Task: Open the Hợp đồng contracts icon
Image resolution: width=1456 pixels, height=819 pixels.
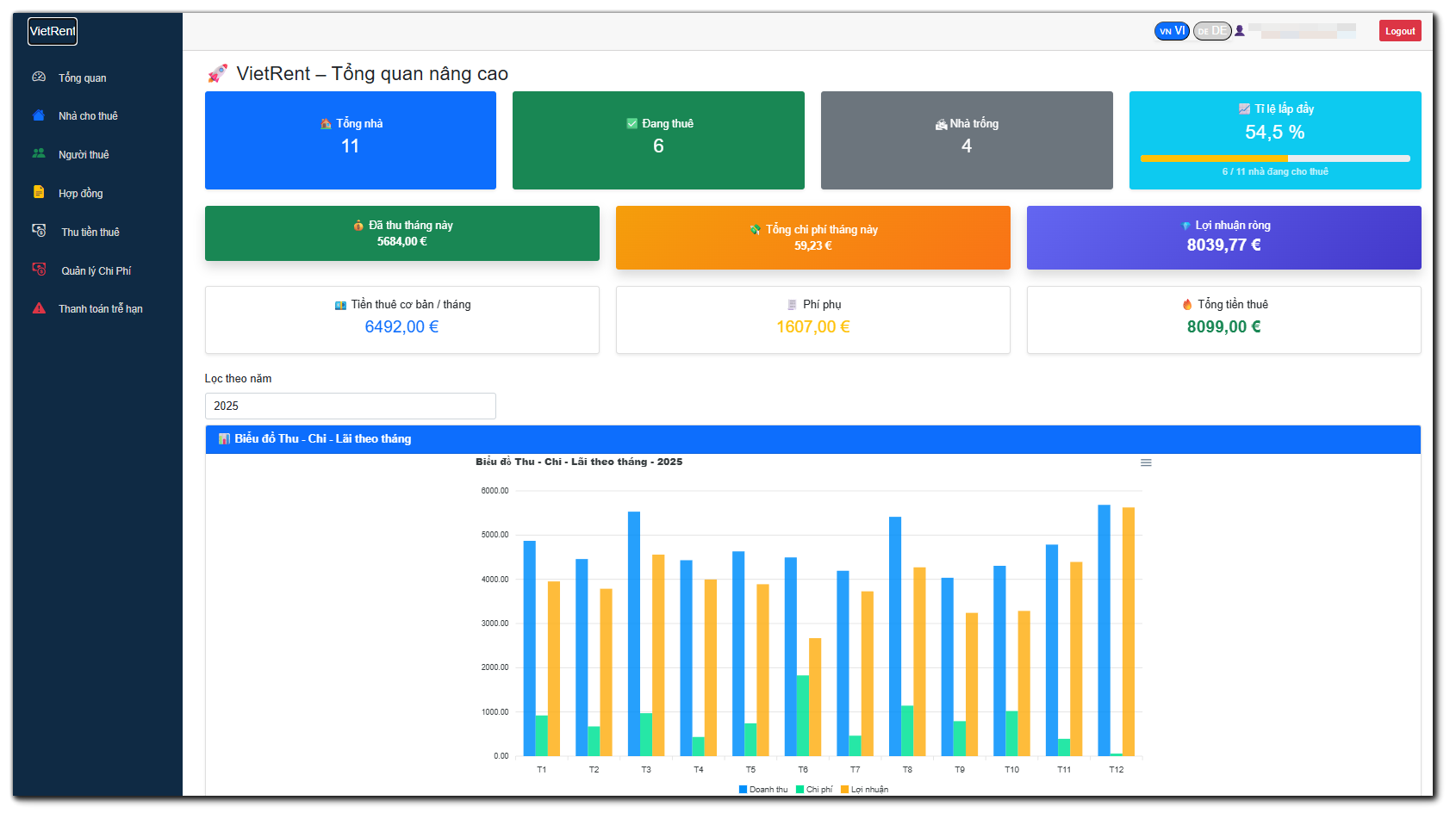Action: [x=38, y=192]
